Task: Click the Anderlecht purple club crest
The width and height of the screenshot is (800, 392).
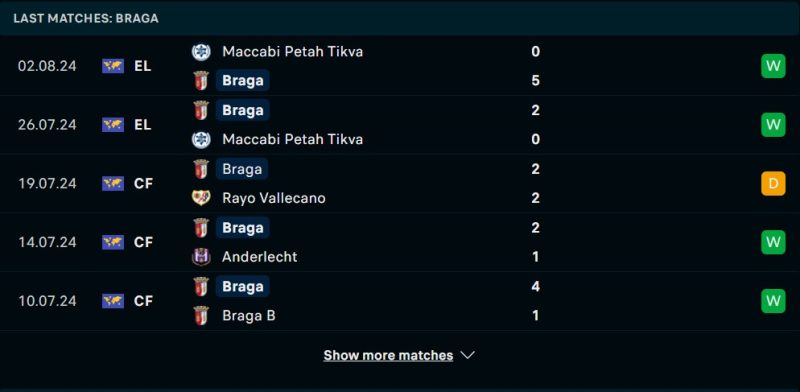Action: pos(201,256)
